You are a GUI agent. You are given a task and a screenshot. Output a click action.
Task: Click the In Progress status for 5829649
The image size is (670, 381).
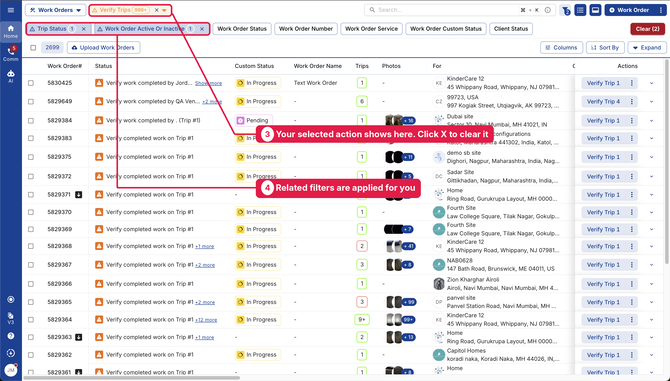coord(258,101)
